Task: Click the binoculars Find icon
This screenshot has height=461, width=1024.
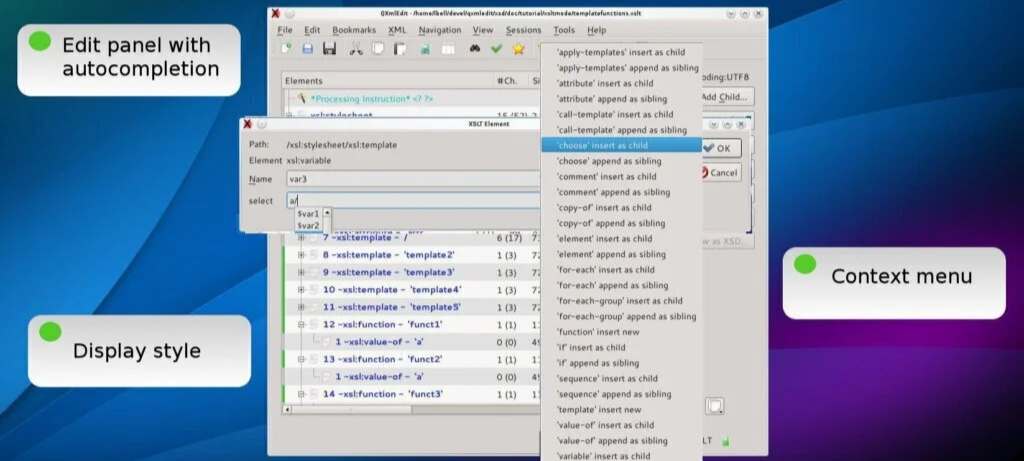Action: [475, 49]
